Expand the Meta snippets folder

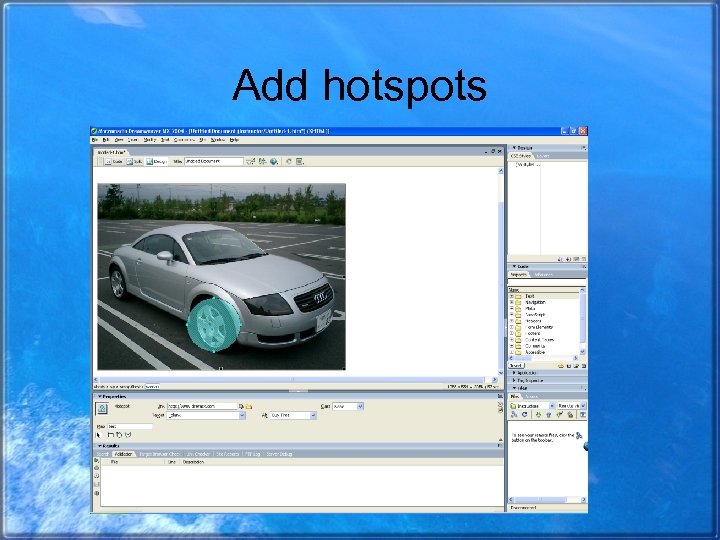[512, 309]
